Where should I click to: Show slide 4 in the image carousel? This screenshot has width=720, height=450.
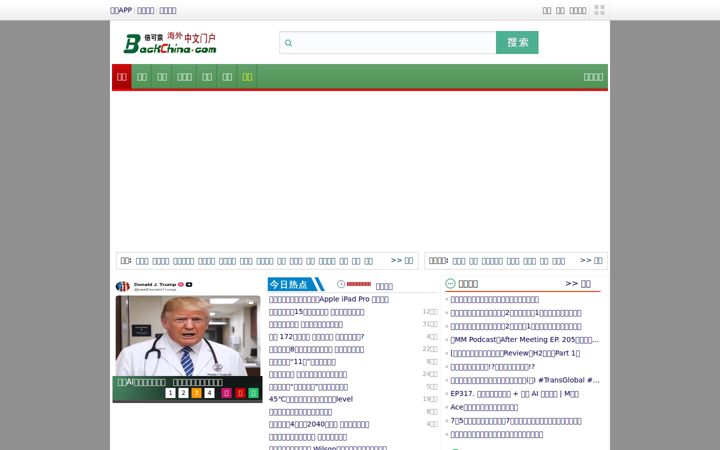pyautogui.click(x=209, y=393)
